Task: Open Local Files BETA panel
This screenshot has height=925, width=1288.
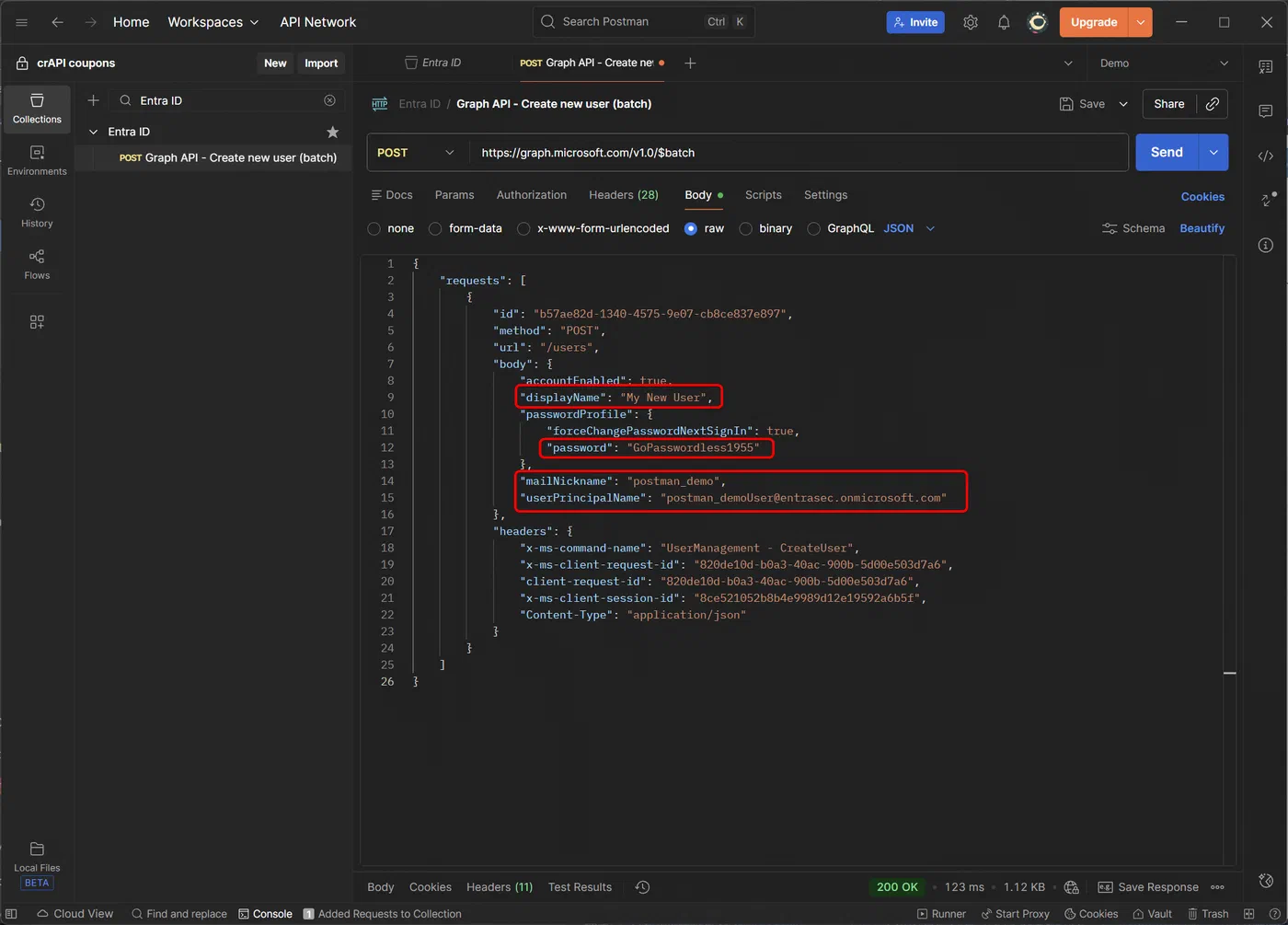Action: pos(37,865)
